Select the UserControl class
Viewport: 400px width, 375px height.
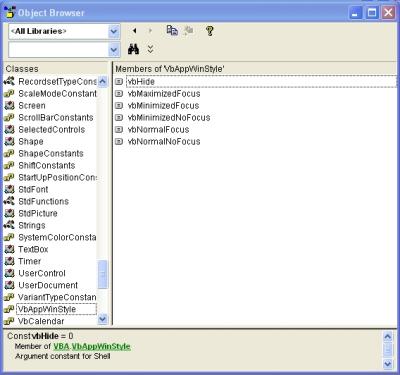[x=42, y=273]
